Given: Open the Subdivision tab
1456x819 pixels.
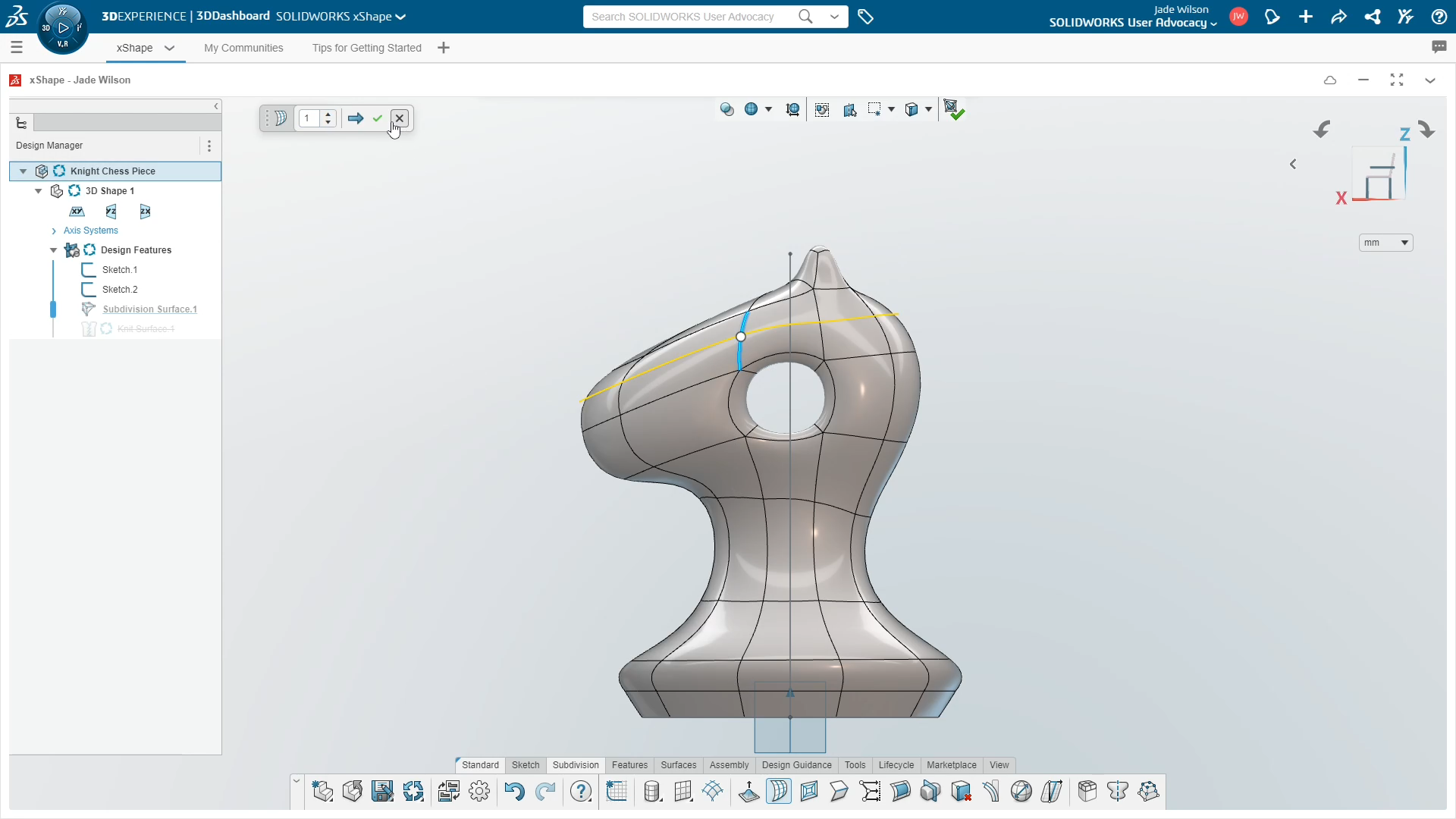Looking at the screenshot, I should pos(575,764).
